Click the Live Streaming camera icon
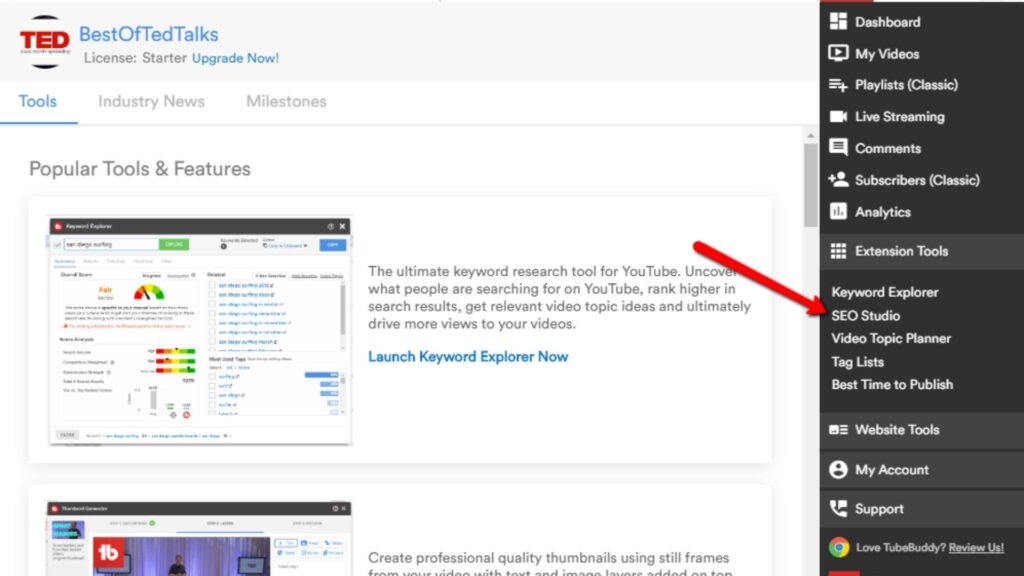 pyautogui.click(x=838, y=116)
